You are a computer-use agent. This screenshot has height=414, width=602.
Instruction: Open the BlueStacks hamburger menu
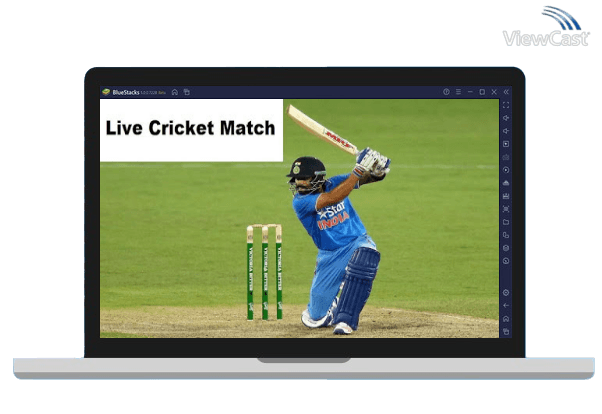tap(458, 92)
